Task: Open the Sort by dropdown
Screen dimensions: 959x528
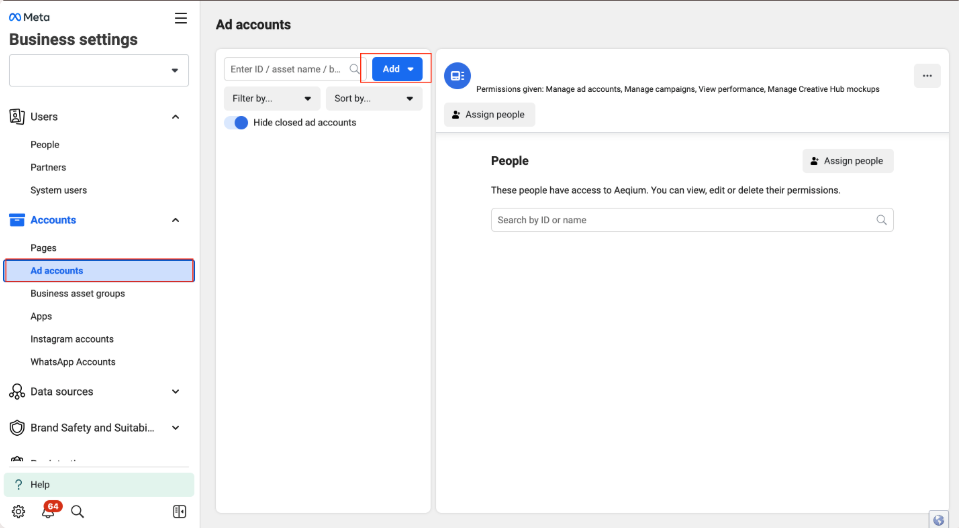Action: pos(374,98)
